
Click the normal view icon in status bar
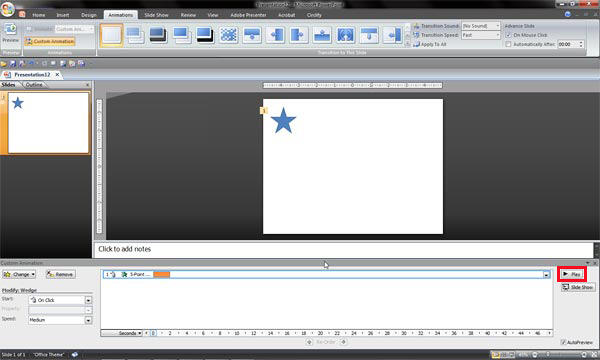pos(496,355)
